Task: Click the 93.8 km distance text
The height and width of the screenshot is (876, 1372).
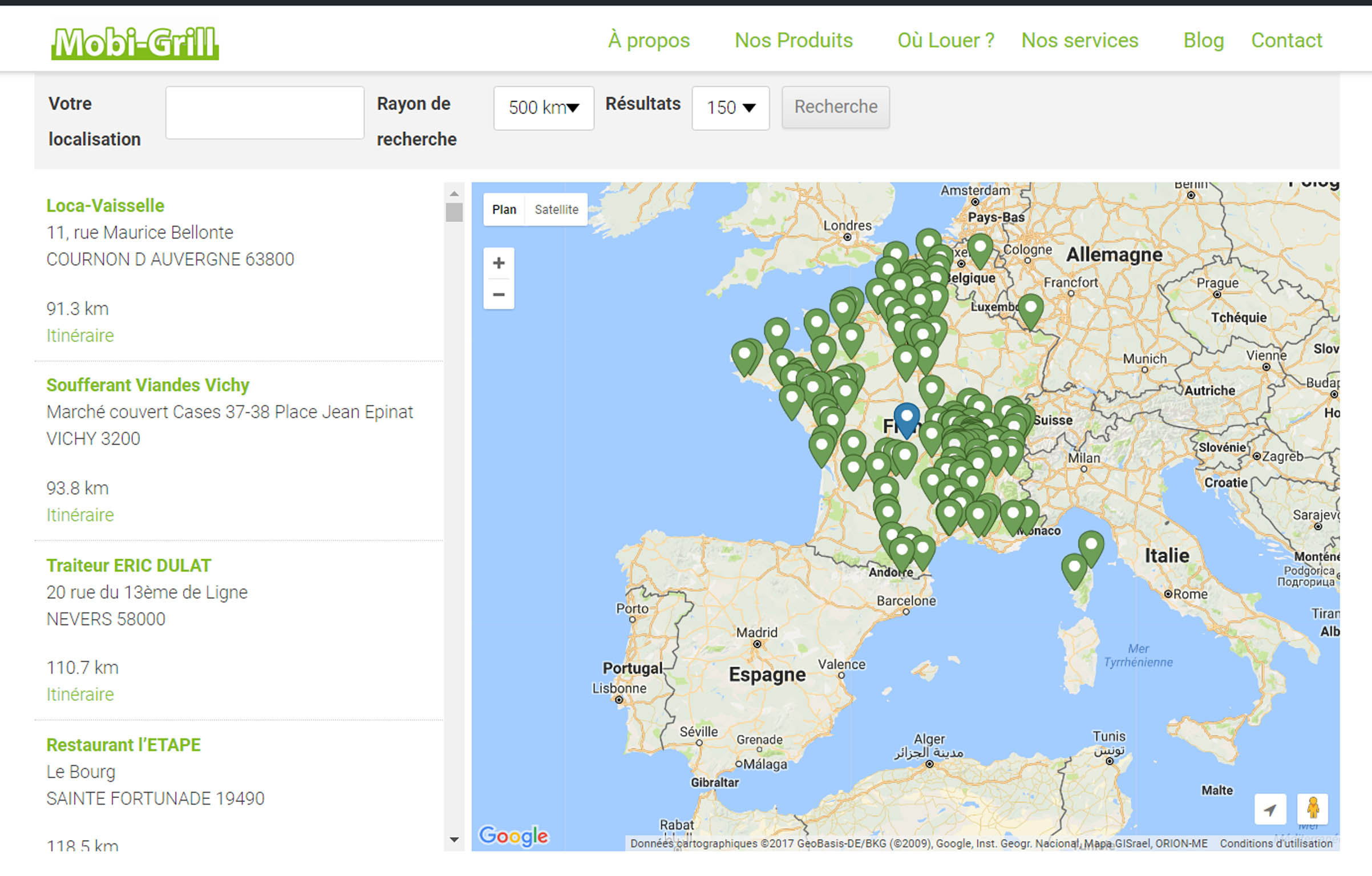Action: click(78, 489)
